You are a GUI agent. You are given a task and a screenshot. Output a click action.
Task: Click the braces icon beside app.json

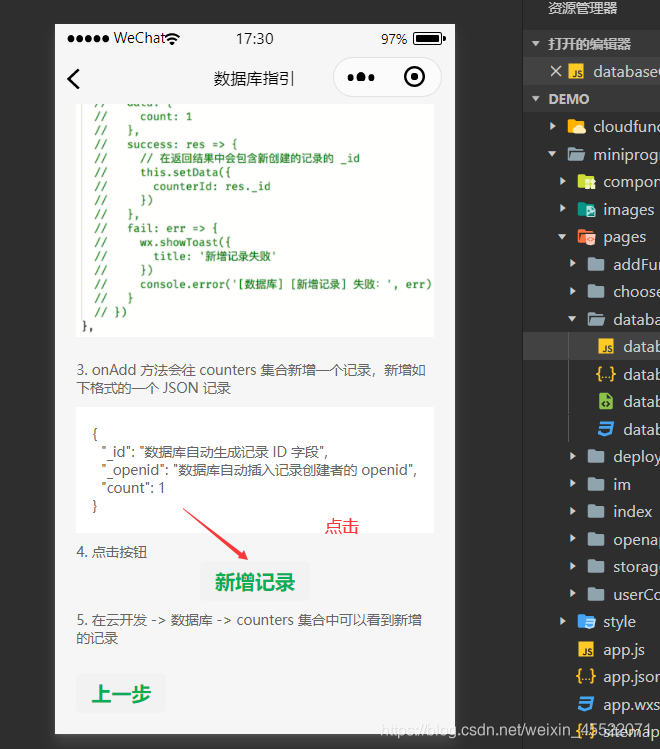pos(586,676)
